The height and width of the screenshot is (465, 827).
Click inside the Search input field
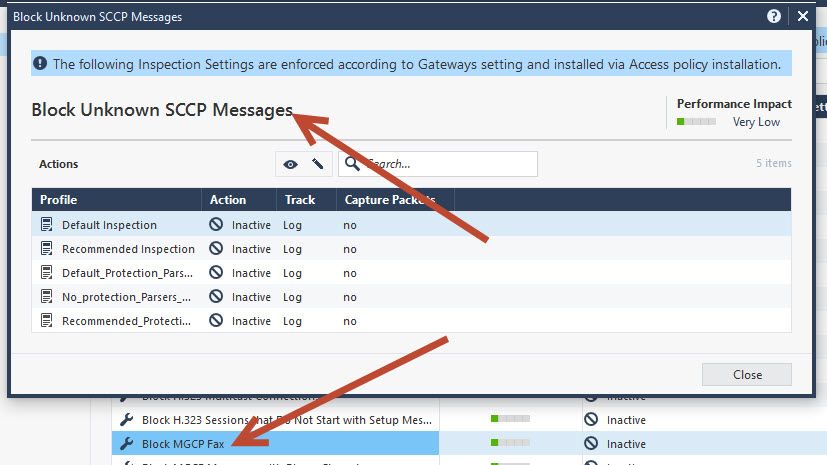pyautogui.click(x=438, y=164)
